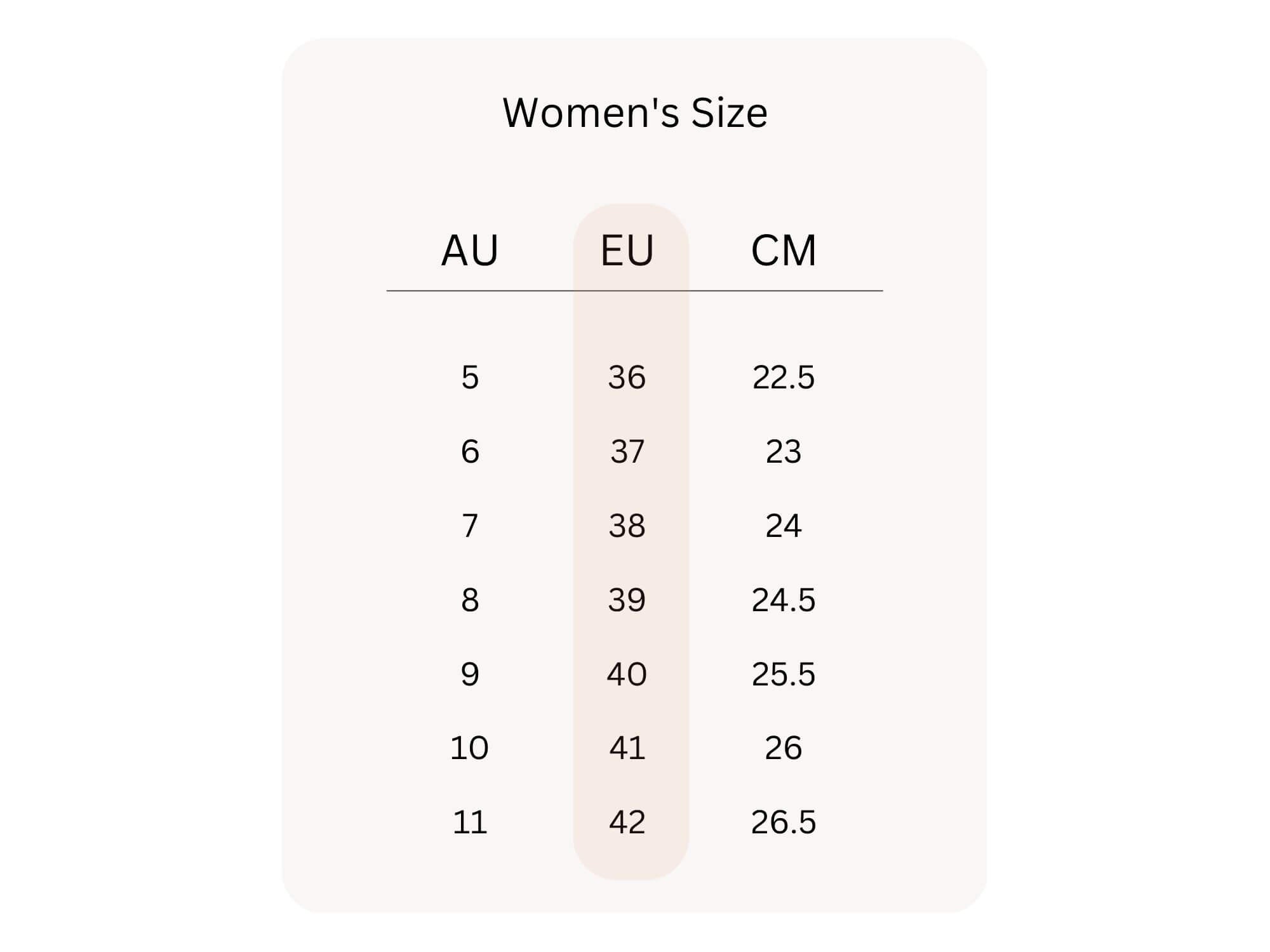Select the 23 centimeter value

point(784,452)
